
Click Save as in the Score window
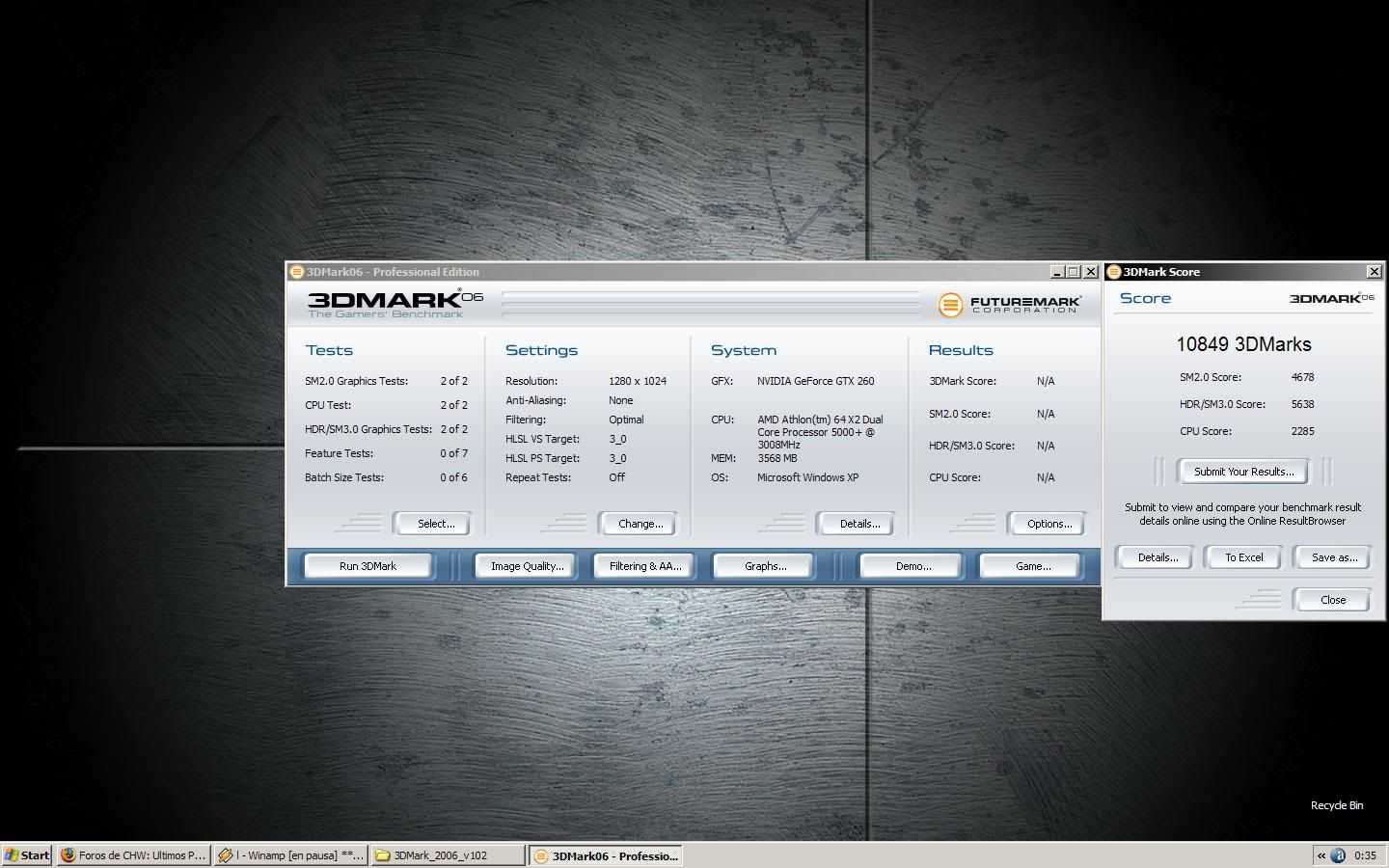pyautogui.click(x=1334, y=557)
